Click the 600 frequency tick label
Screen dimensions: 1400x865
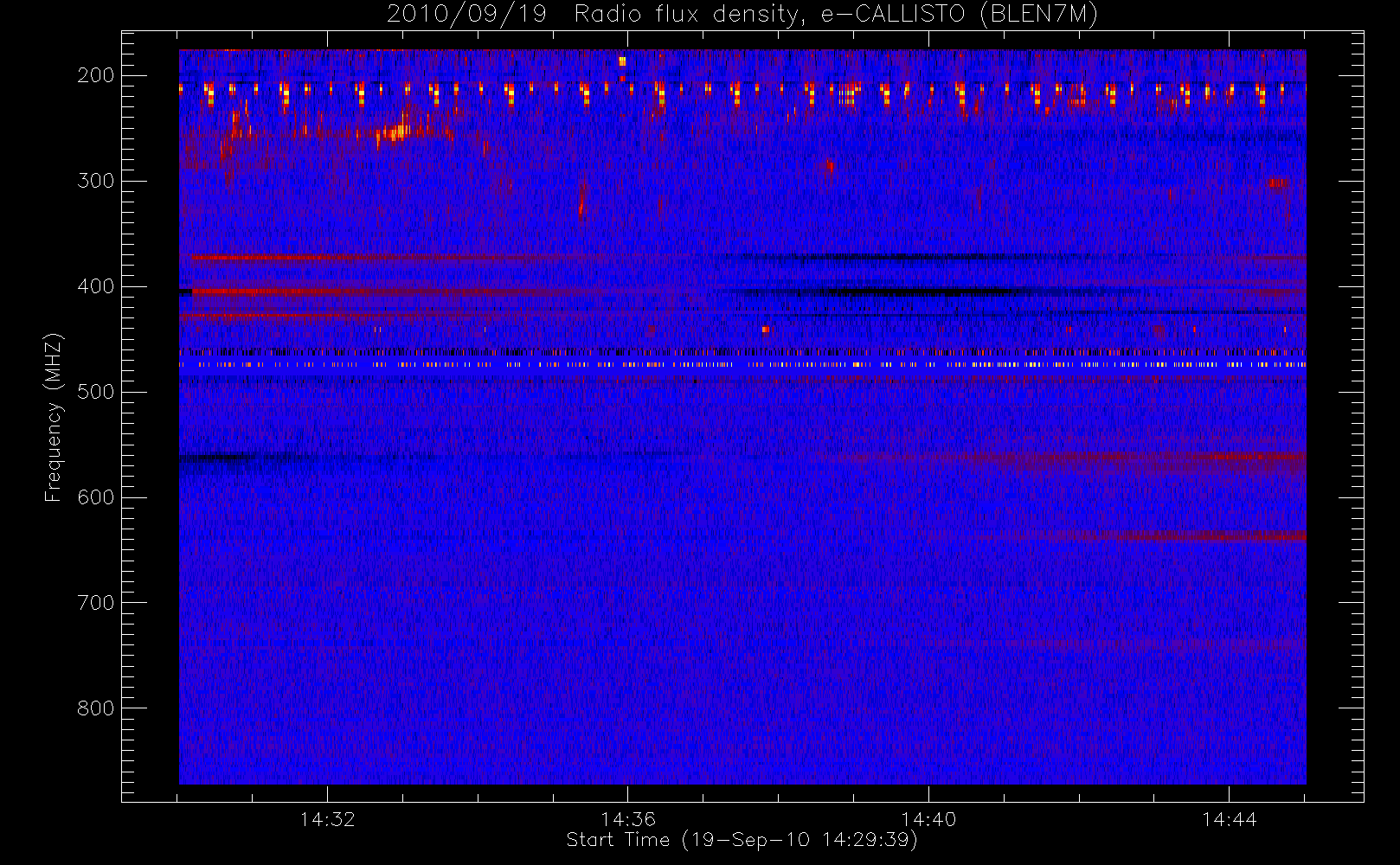click(96, 497)
